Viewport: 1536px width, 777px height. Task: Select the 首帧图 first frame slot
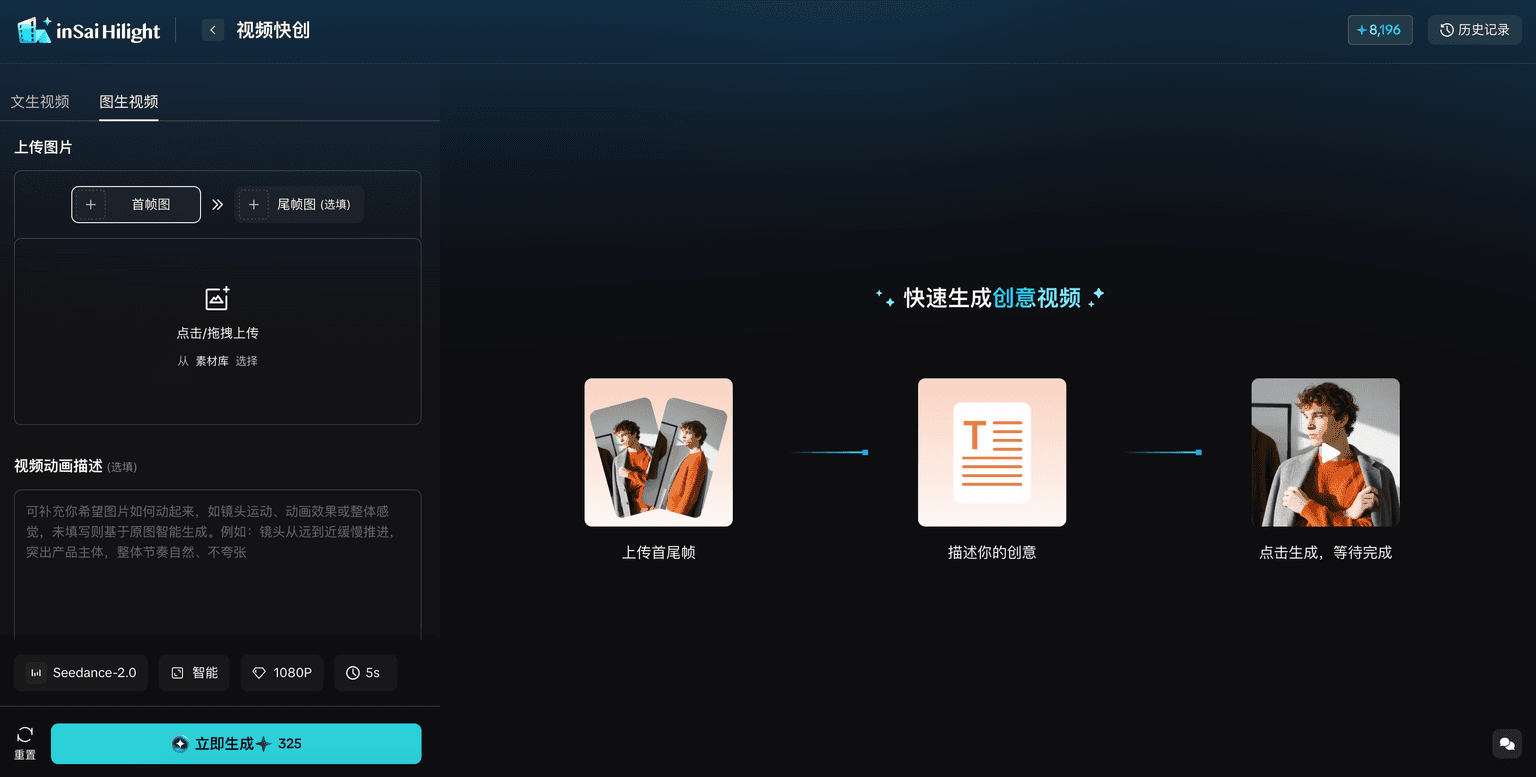pyautogui.click(x=136, y=205)
